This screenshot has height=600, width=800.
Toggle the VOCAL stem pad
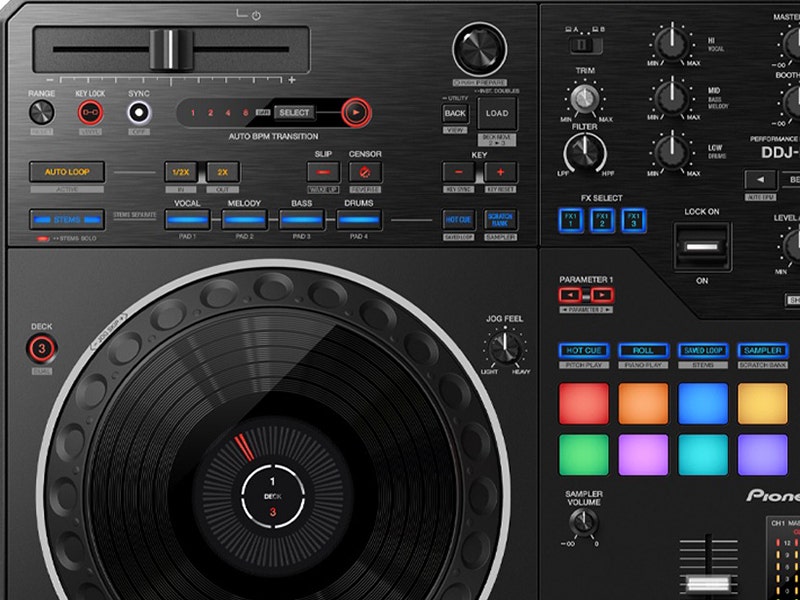click(x=187, y=220)
